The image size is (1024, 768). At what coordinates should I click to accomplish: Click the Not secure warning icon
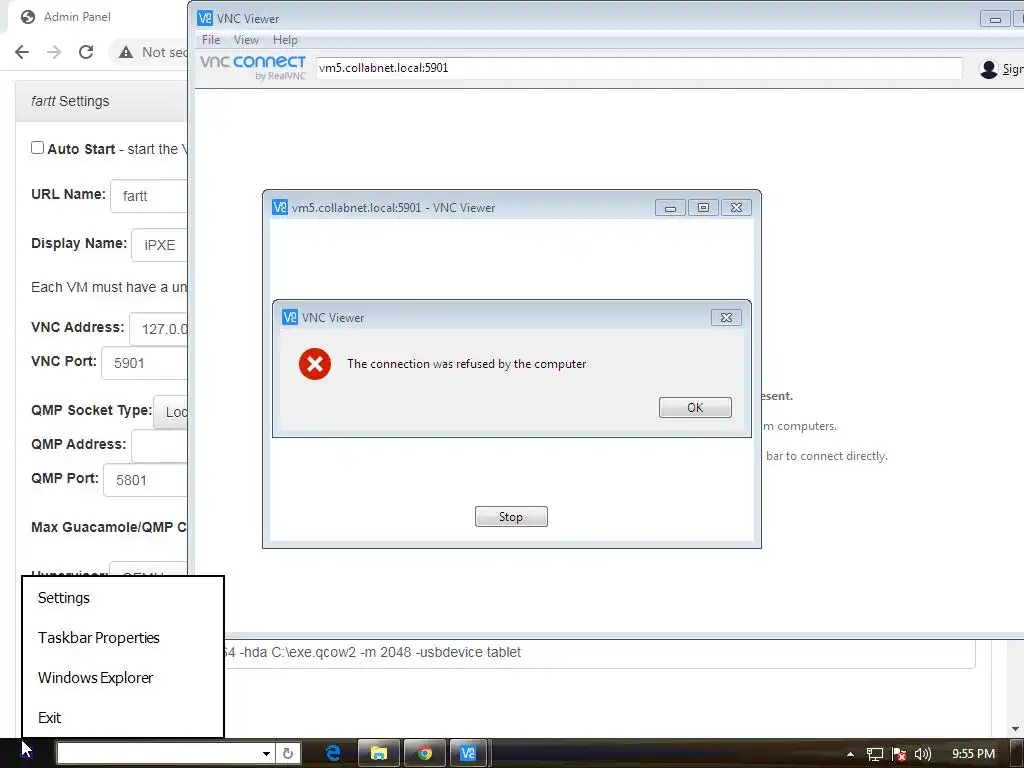[x=126, y=52]
